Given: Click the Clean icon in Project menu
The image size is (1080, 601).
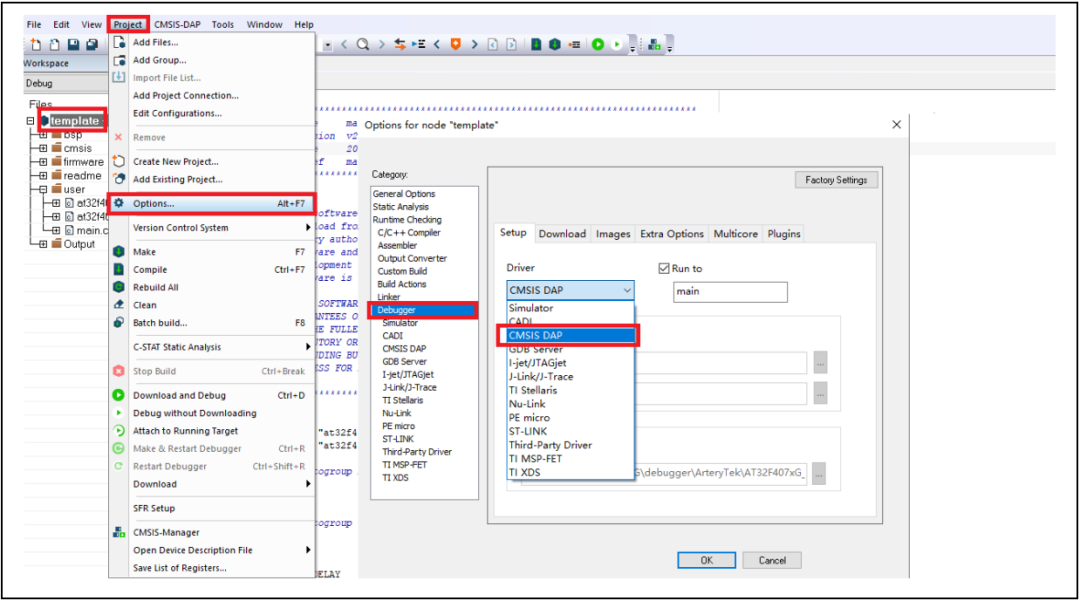Looking at the screenshot, I should (118, 304).
